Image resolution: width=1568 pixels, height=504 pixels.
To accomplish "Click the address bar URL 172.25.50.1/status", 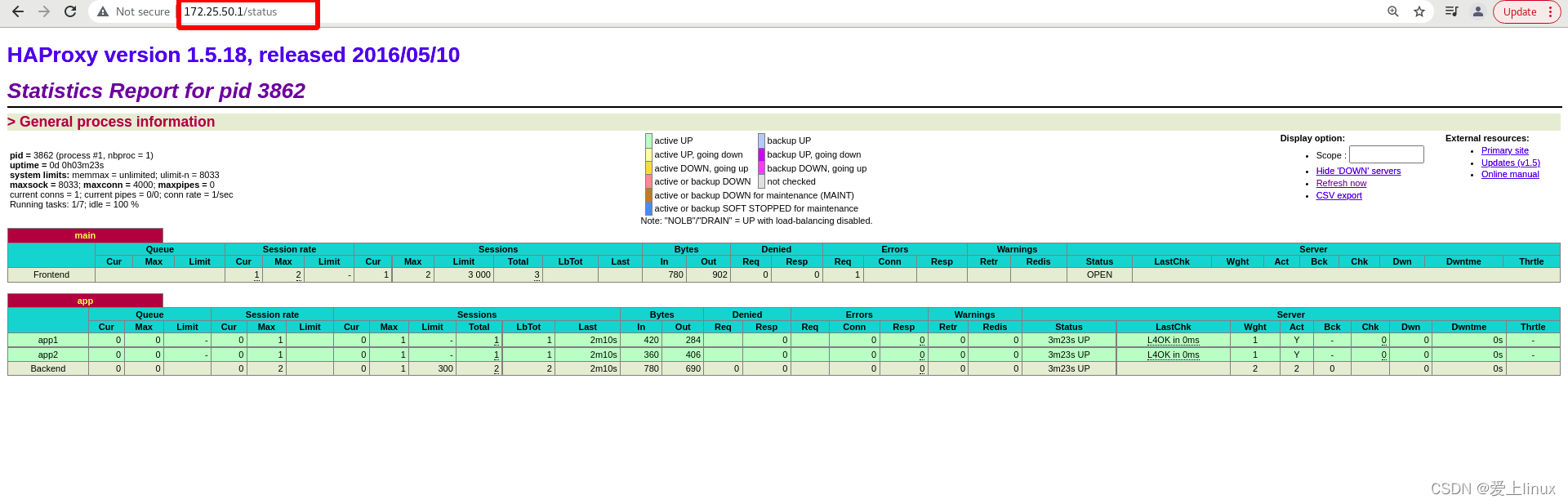I will pyautogui.click(x=230, y=11).
